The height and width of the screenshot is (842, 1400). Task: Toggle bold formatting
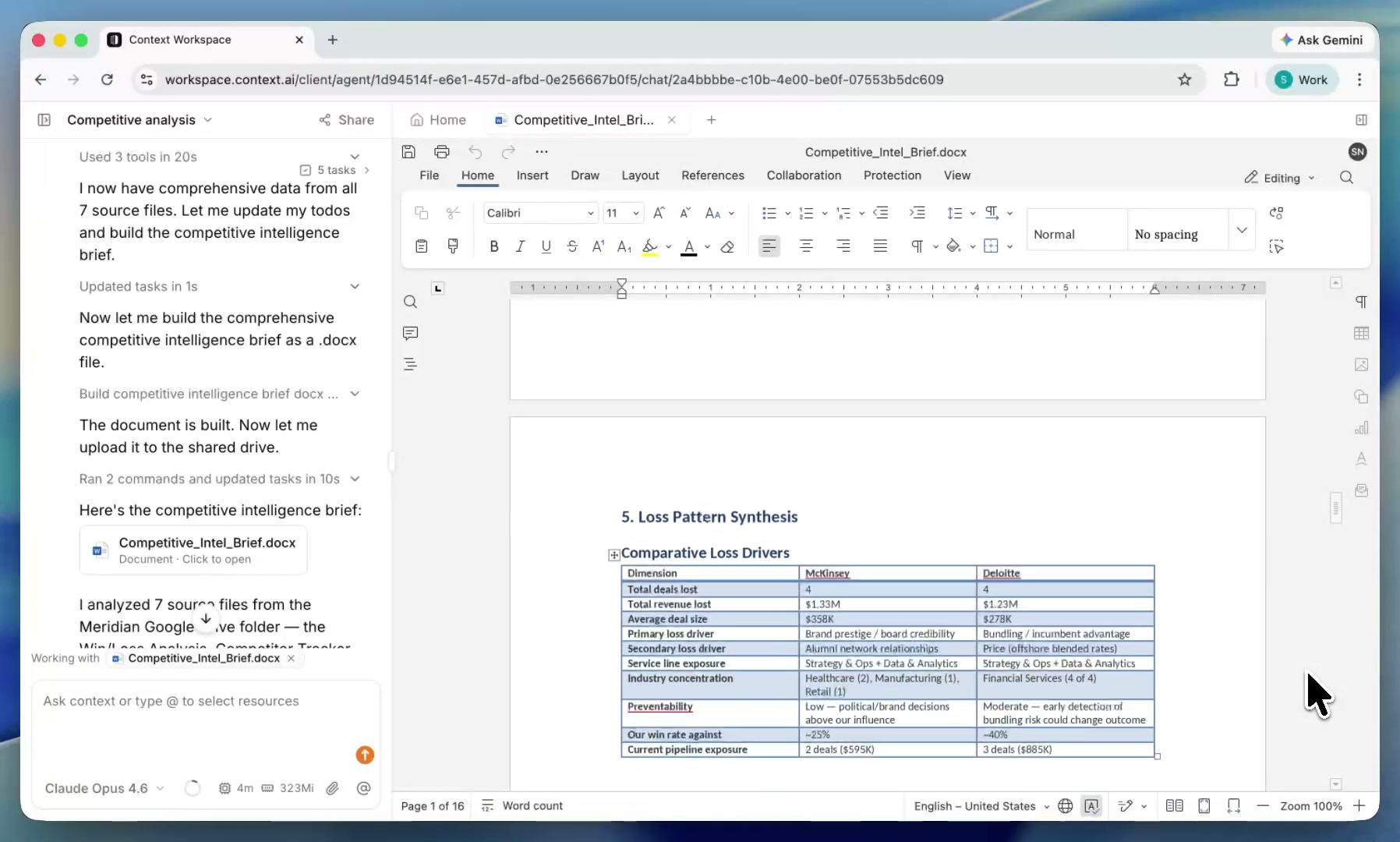point(493,246)
